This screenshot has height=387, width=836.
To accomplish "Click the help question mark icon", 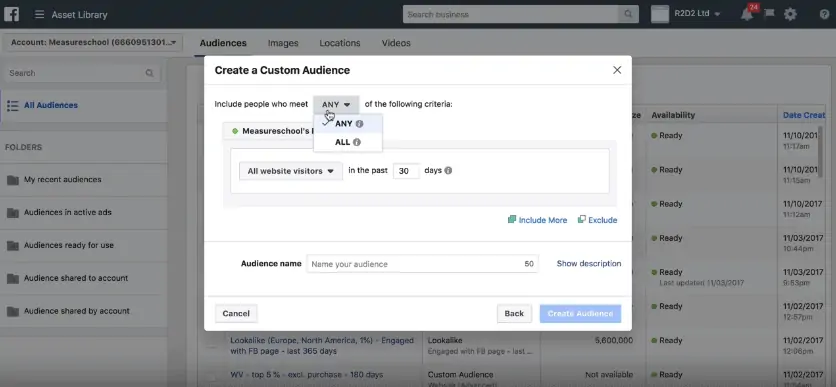I will click(824, 14).
